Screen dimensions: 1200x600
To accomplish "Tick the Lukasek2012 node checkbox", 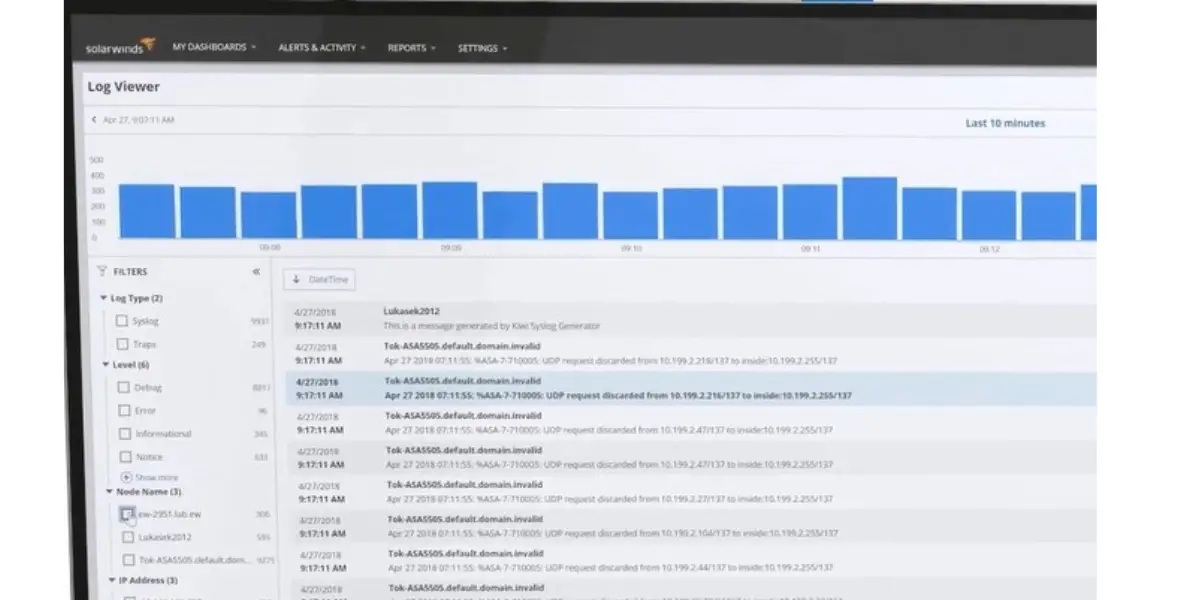I will [128, 537].
